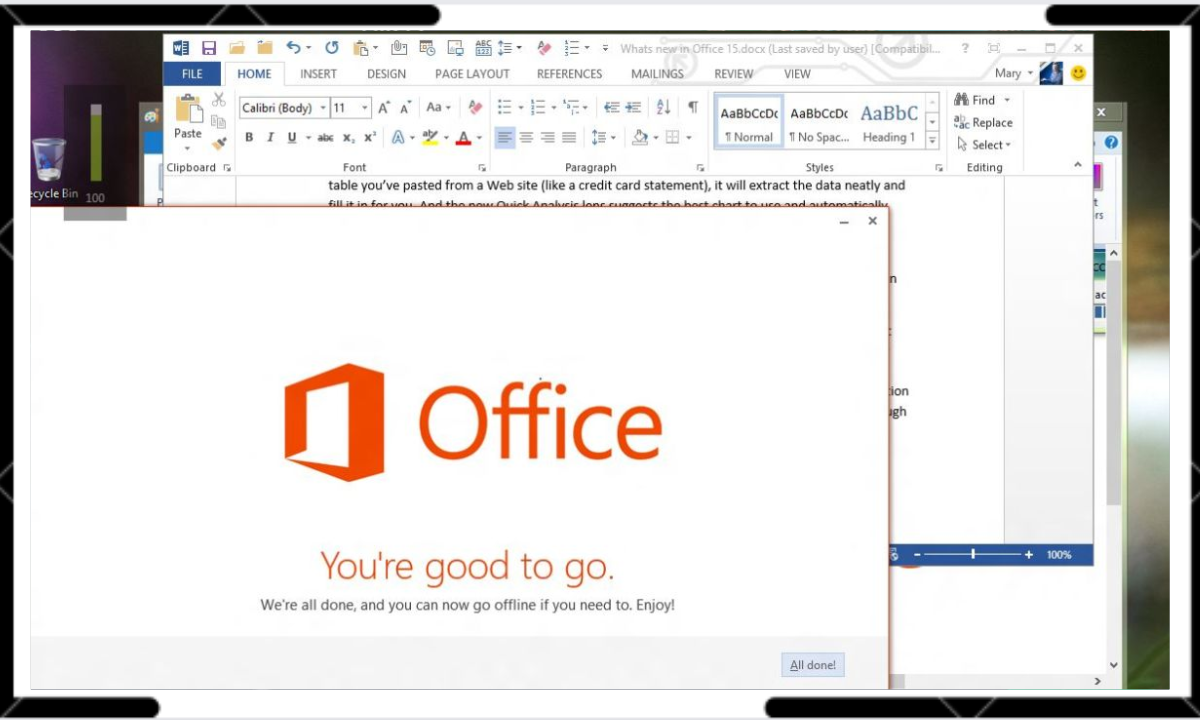The width and height of the screenshot is (1200, 720).
Task: Toggle Align Left in Paragraph group
Action: pyautogui.click(x=505, y=138)
